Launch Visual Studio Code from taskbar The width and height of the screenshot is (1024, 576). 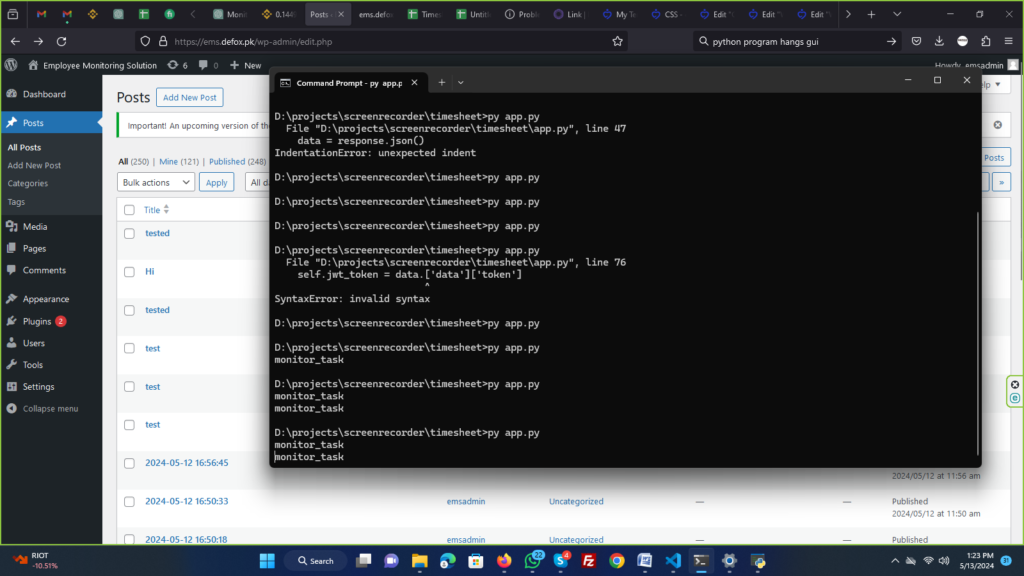point(673,561)
